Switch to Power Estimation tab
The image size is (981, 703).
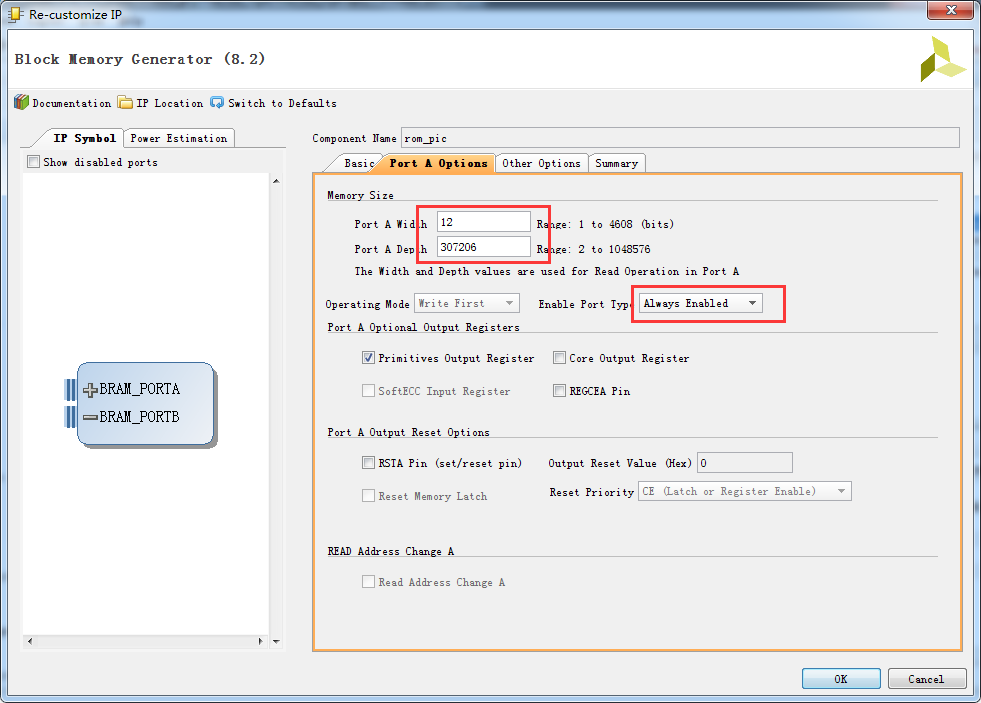(x=179, y=138)
